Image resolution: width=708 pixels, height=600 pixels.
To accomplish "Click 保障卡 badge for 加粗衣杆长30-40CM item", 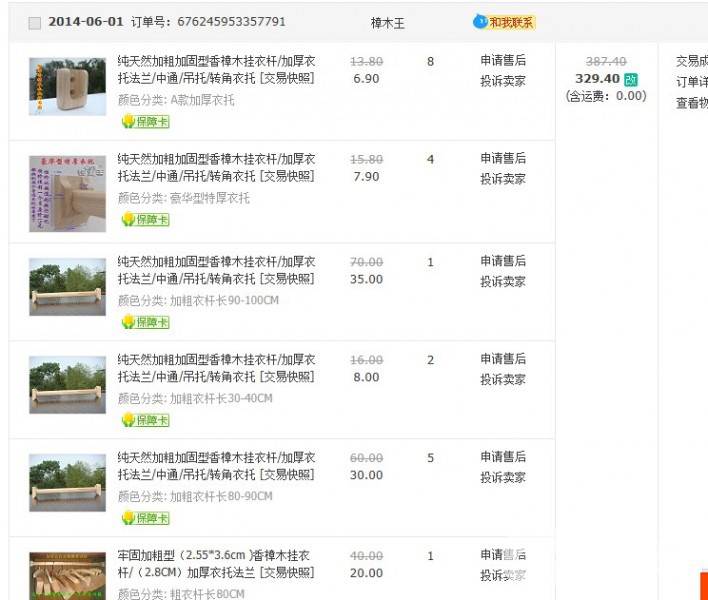I will pyautogui.click(x=145, y=420).
